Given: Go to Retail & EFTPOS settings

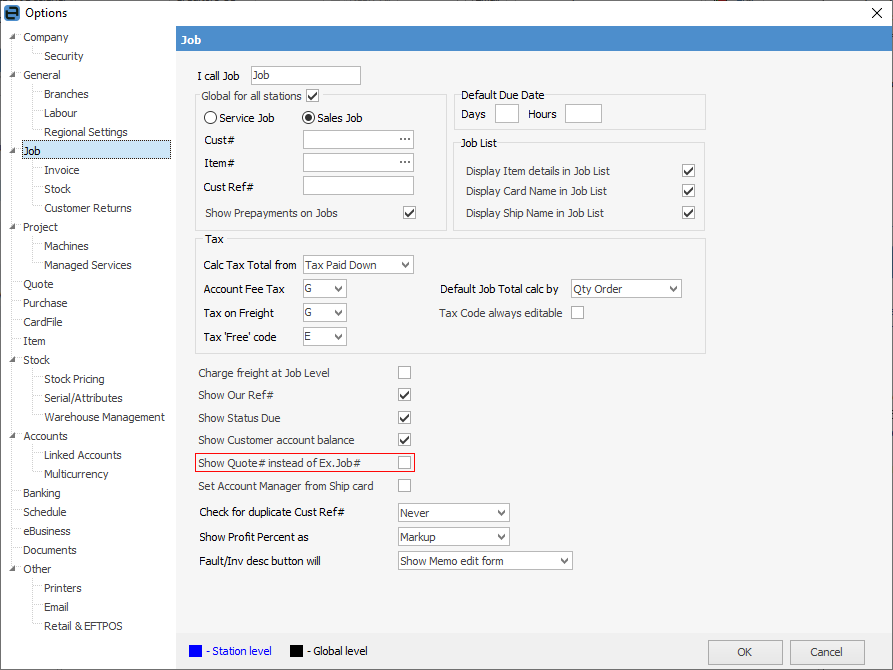Looking at the screenshot, I should (83, 626).
